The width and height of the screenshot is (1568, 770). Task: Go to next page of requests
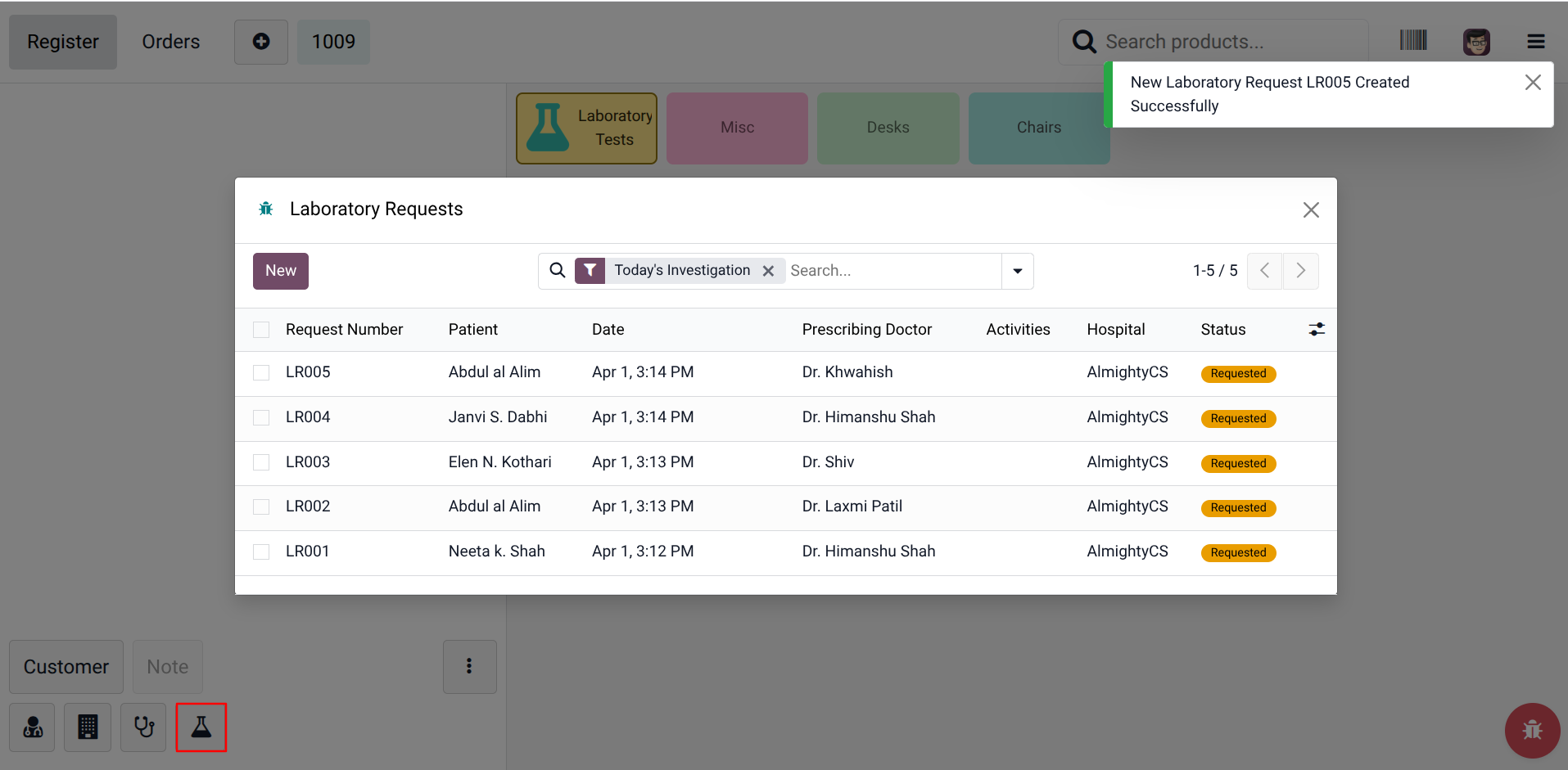click(1300, 271)
